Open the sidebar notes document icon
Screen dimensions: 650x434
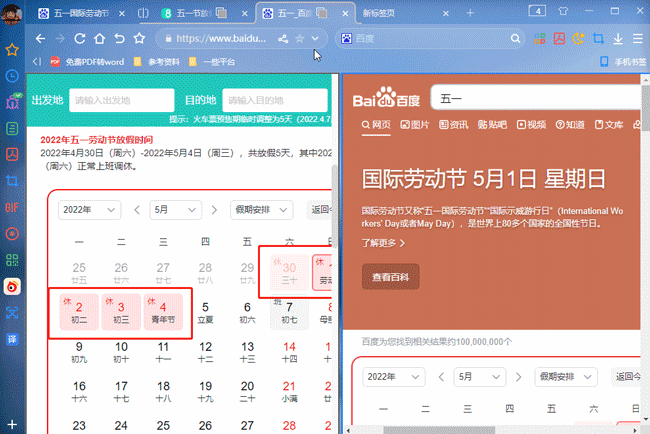(12, 129)
